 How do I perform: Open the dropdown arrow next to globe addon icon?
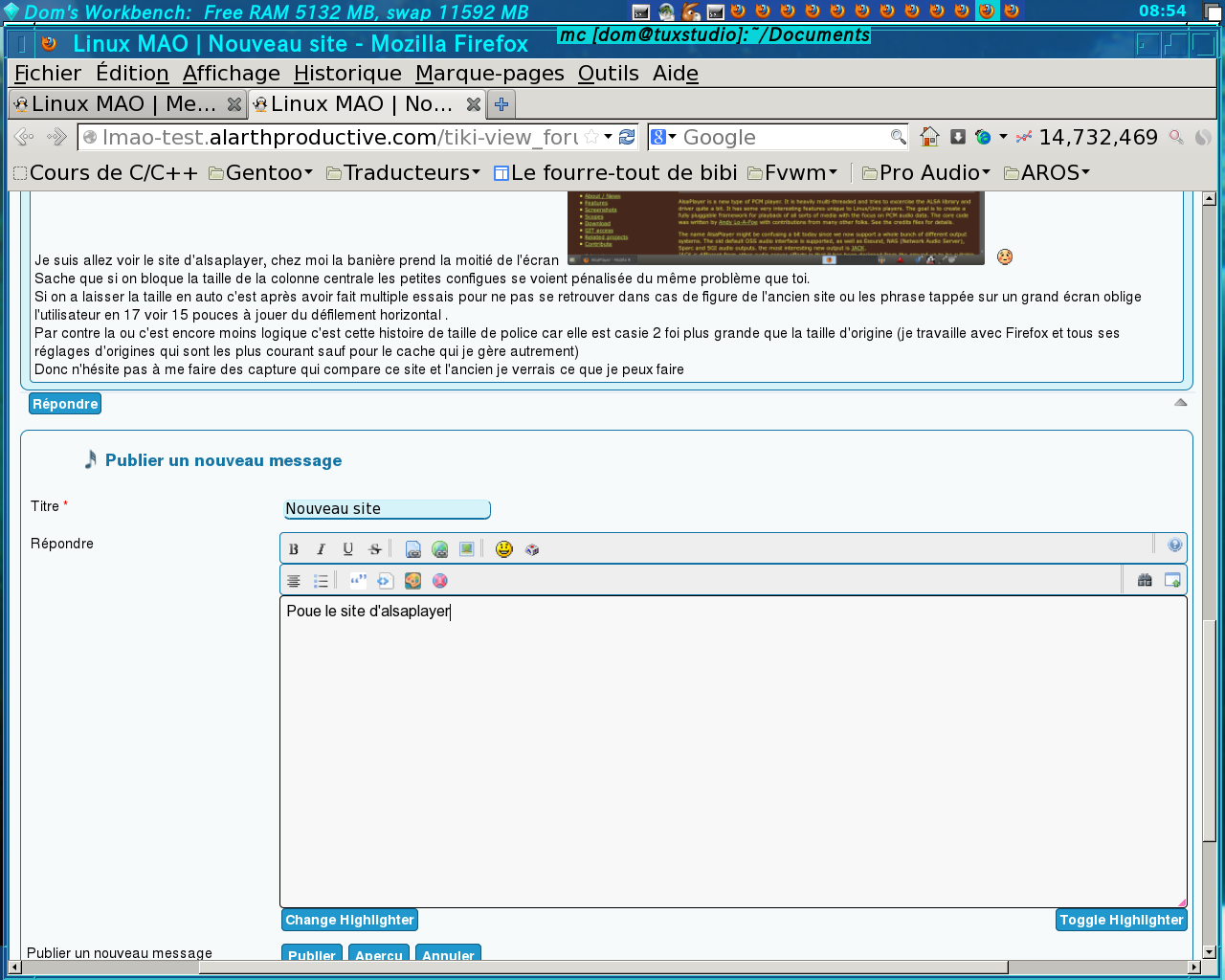coord(1003,137)
